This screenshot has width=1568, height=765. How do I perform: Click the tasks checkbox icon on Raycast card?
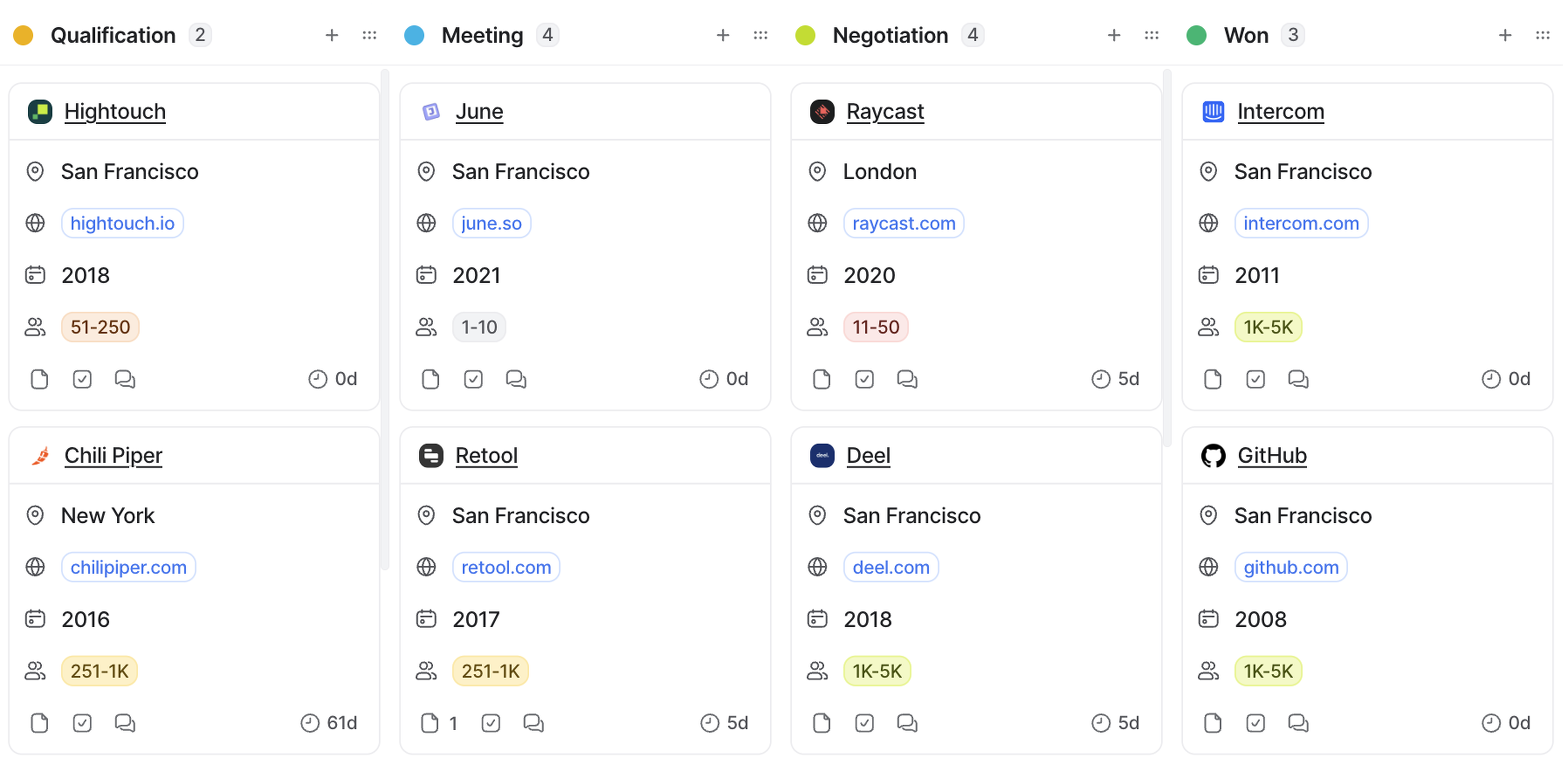pyautogui.click(x=864, y=379)
